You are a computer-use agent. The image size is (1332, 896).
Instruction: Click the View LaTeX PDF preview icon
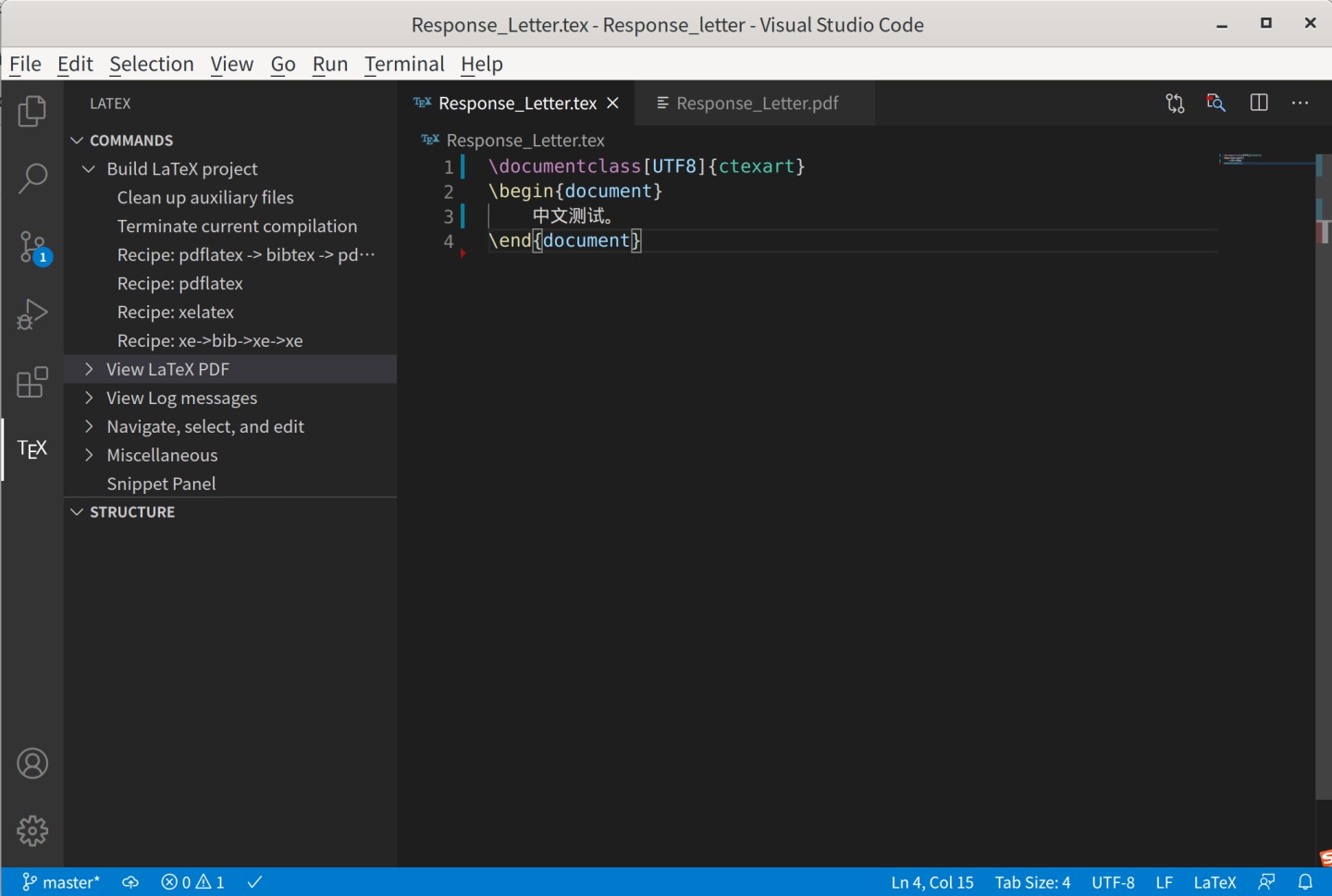[1215, 103]
